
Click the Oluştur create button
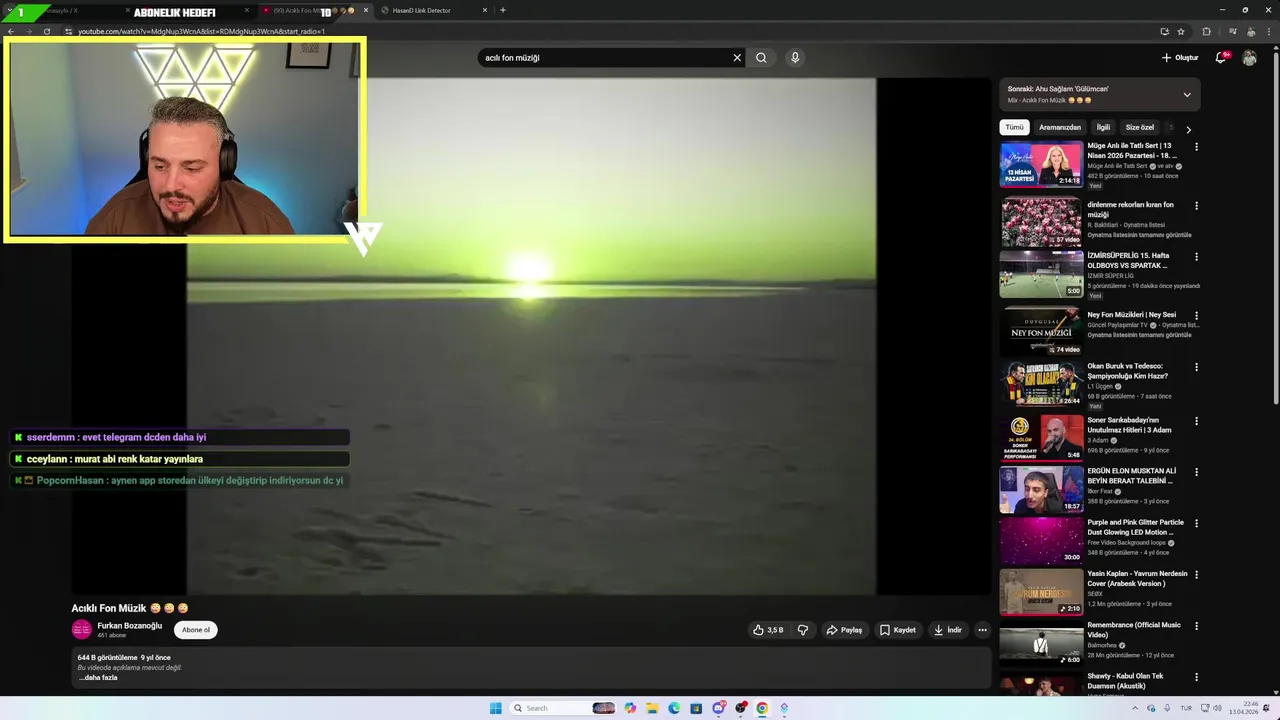pyautogui.click(x=1180, y=58)
